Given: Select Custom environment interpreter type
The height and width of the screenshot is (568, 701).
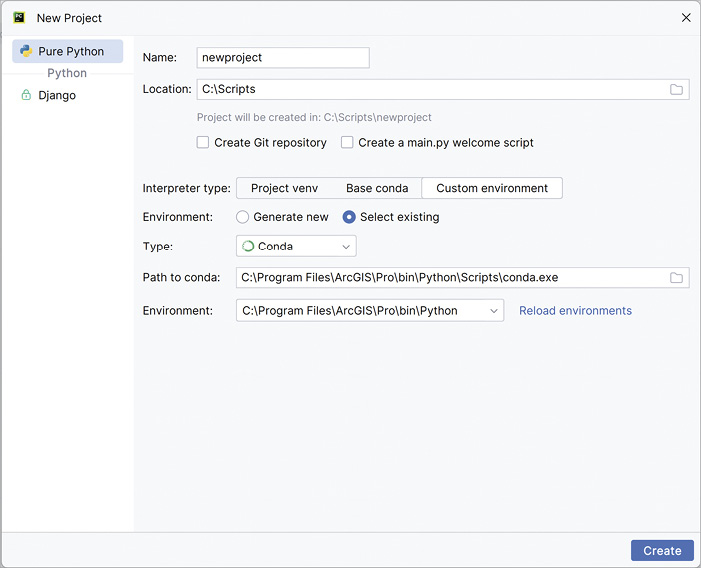Looking at the screenshot, I should (x=492, y=188).
